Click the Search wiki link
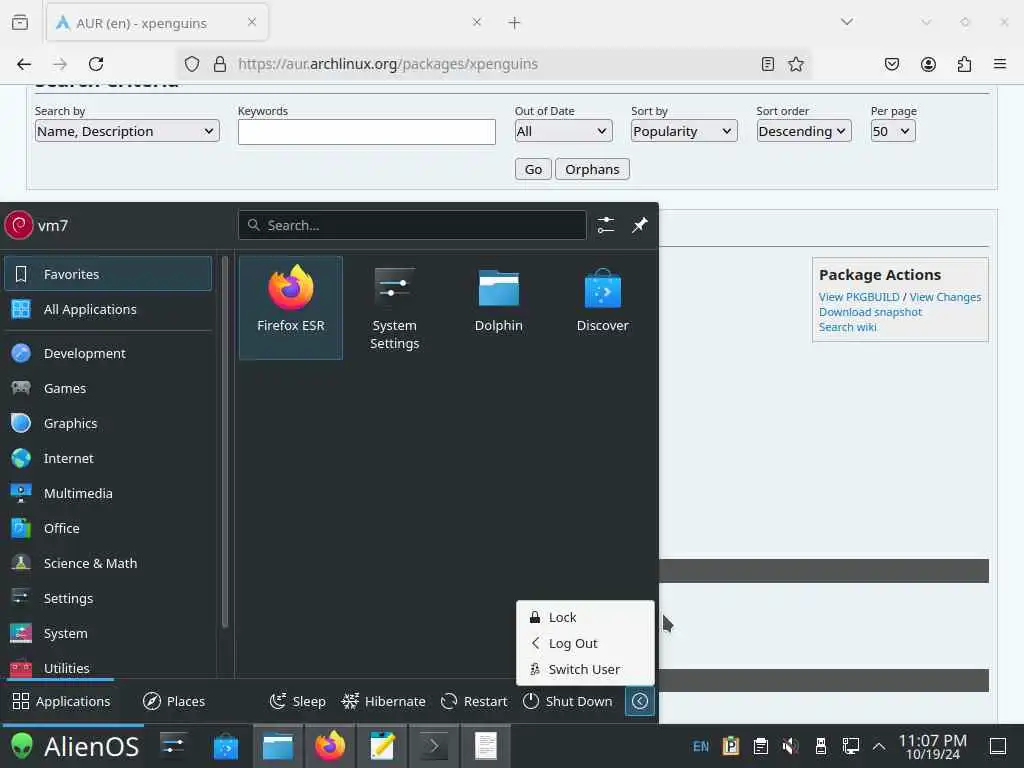Screen dimensions: 1024x768 point(848,327)
